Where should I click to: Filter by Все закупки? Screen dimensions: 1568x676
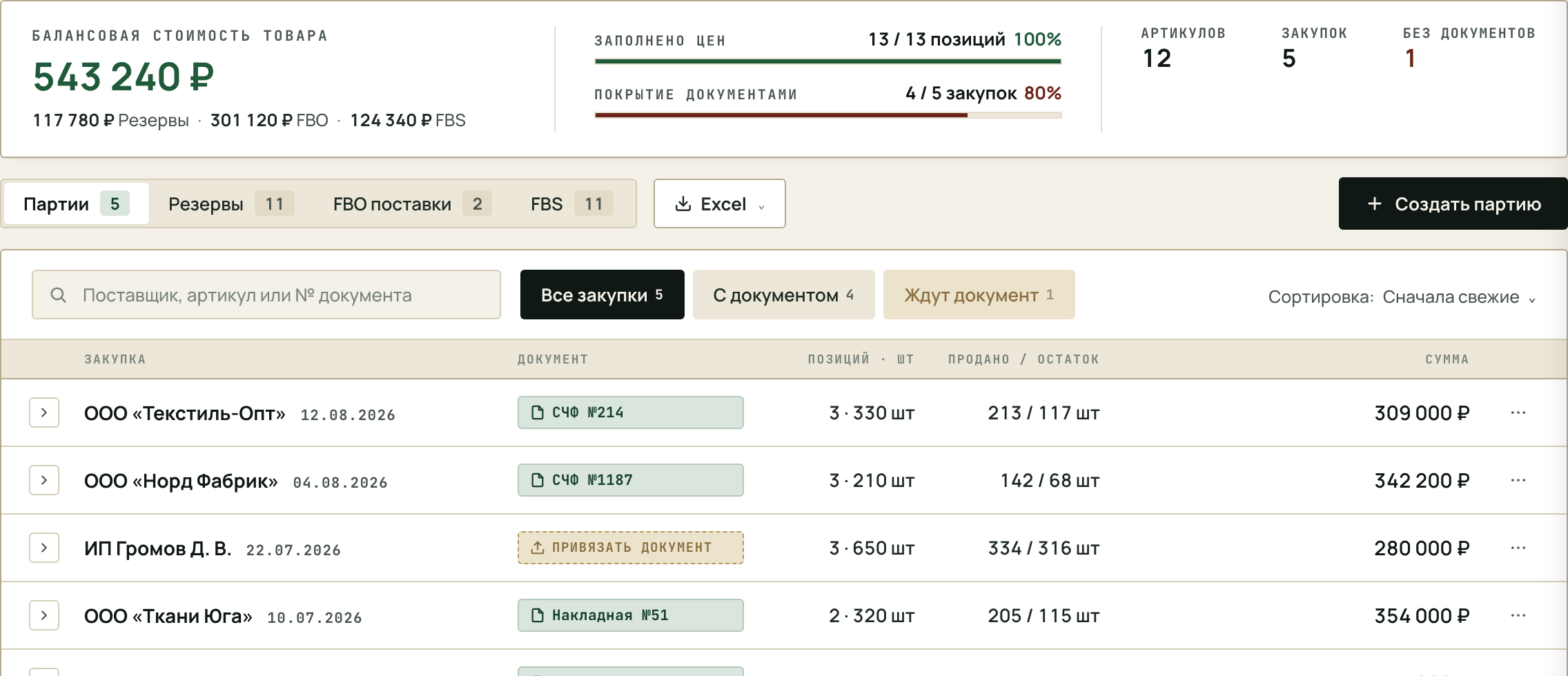point(602,295)
